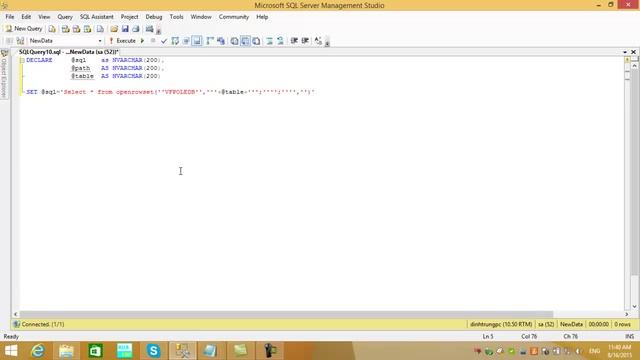The image size is (640, 360).
Task: Click the Change Connection icon
Action: click(20, 41)
